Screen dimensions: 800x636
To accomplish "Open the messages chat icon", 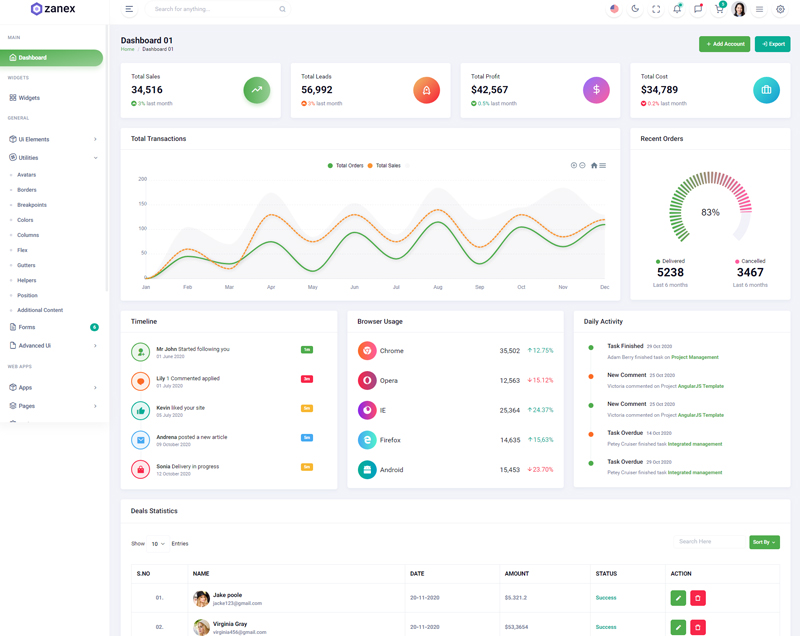I will click(698, 9).
